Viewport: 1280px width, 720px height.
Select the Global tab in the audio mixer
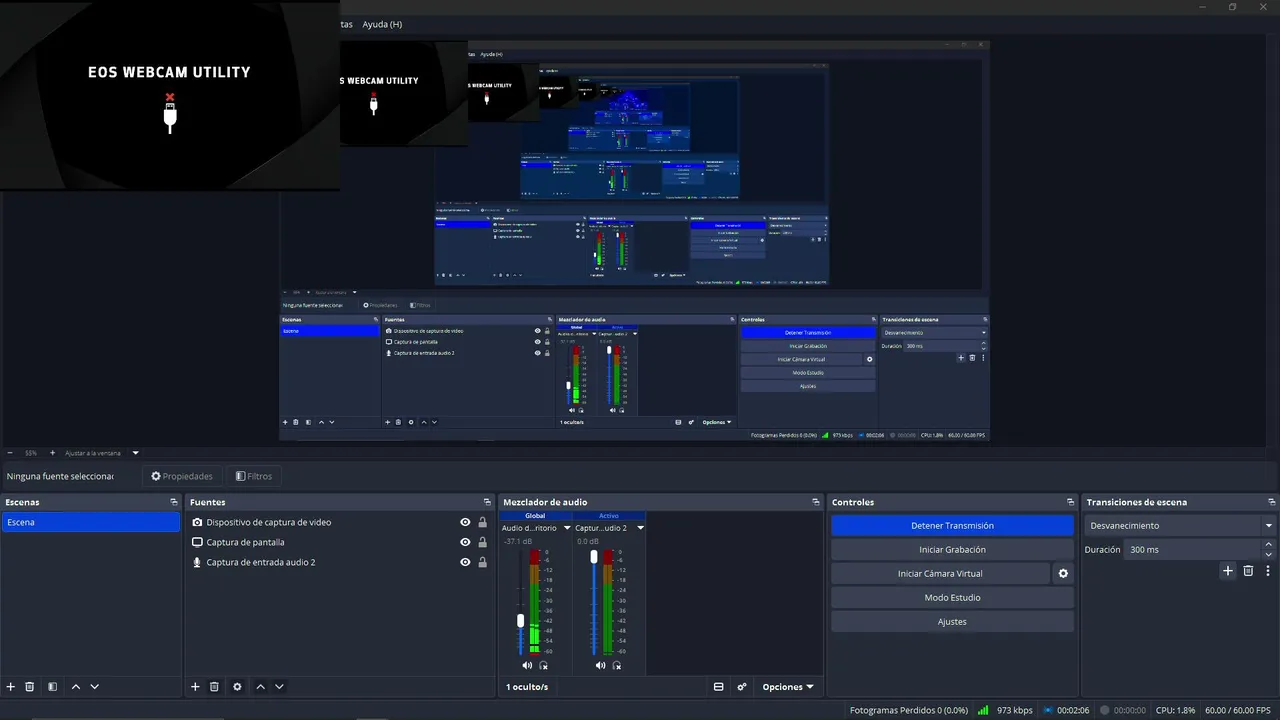535,516
